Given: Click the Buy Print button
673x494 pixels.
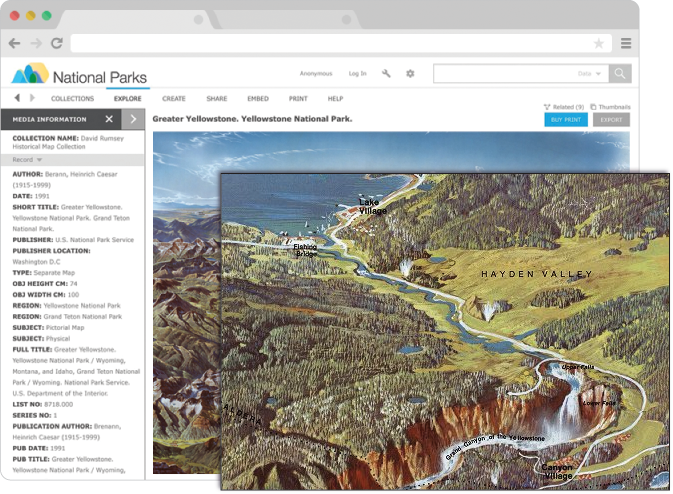Looking at the screenshot, I should tap(566, 120).
